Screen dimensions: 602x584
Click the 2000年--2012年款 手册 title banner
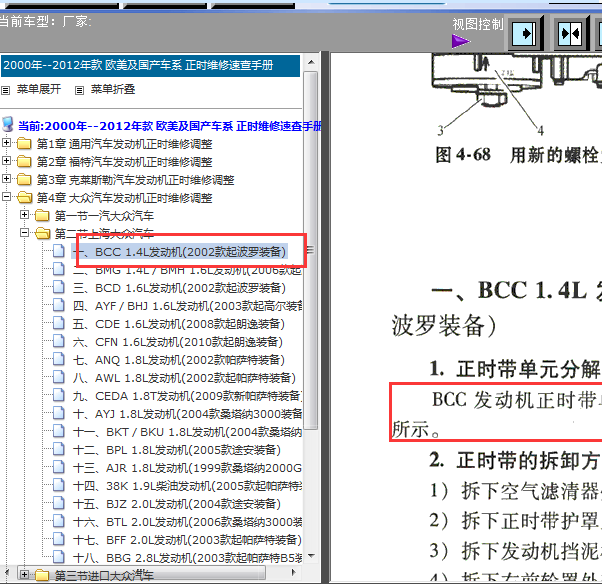150,65
